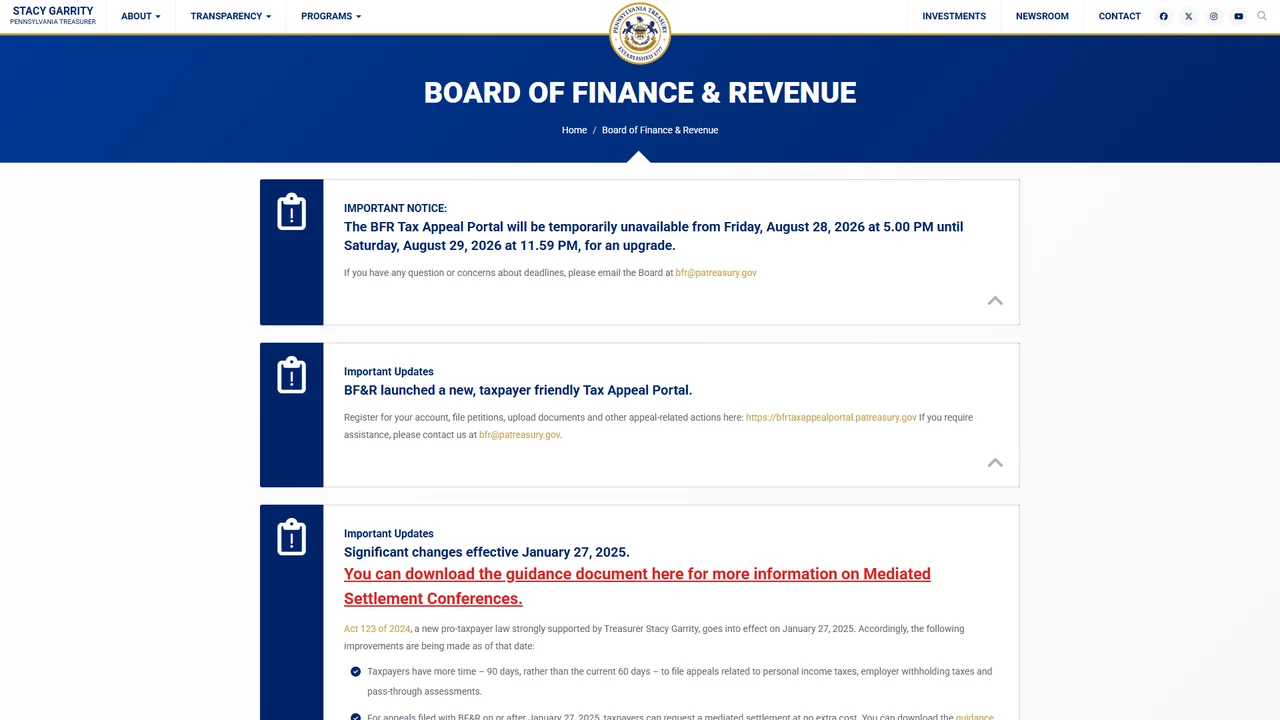Click bfr@patreasury.gov email in portal card
The height and width of the screenshot is (720, 1280).
(519, 435)
